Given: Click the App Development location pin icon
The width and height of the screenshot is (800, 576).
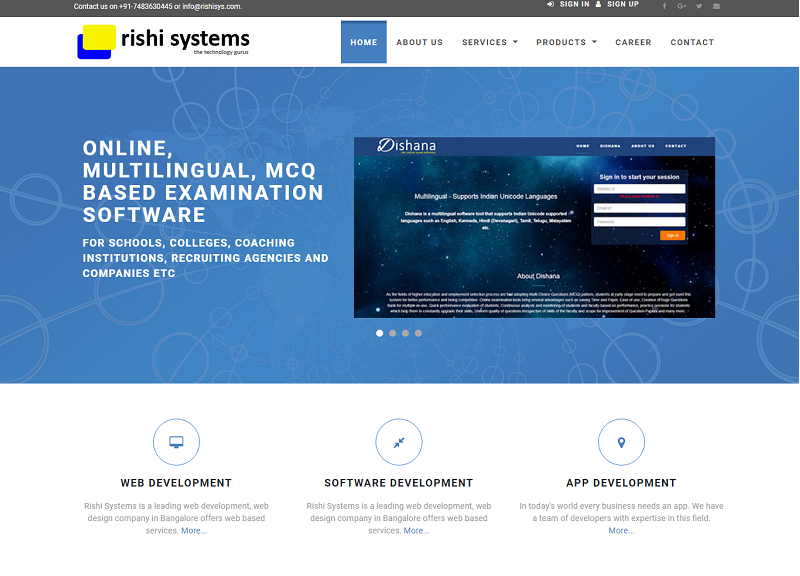Looking at the screenshot, I should 621,442.
